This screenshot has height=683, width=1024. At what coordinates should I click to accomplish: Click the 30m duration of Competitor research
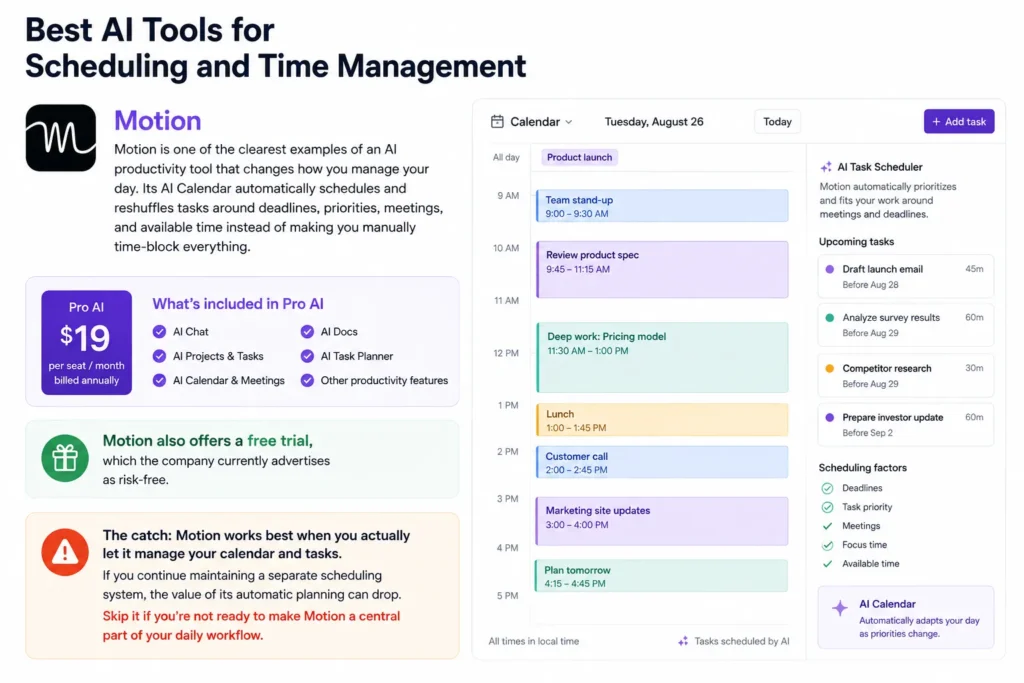point(974,368)
